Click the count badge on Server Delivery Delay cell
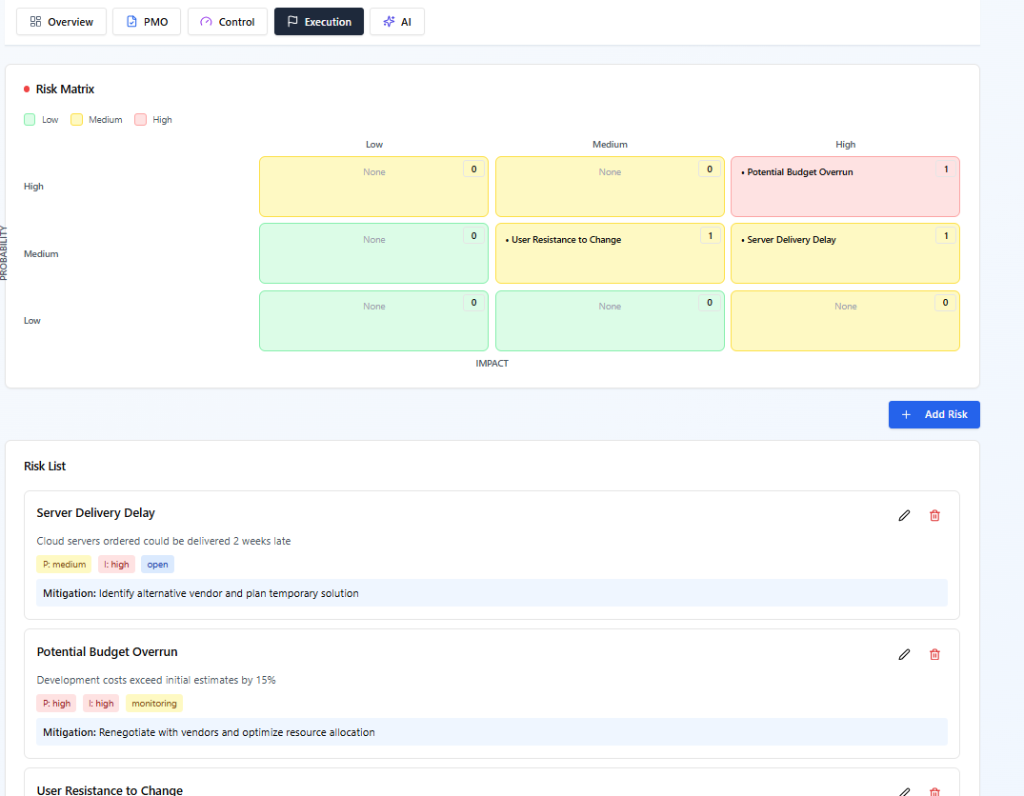The image size is (1024, 796). pos(946,236)
